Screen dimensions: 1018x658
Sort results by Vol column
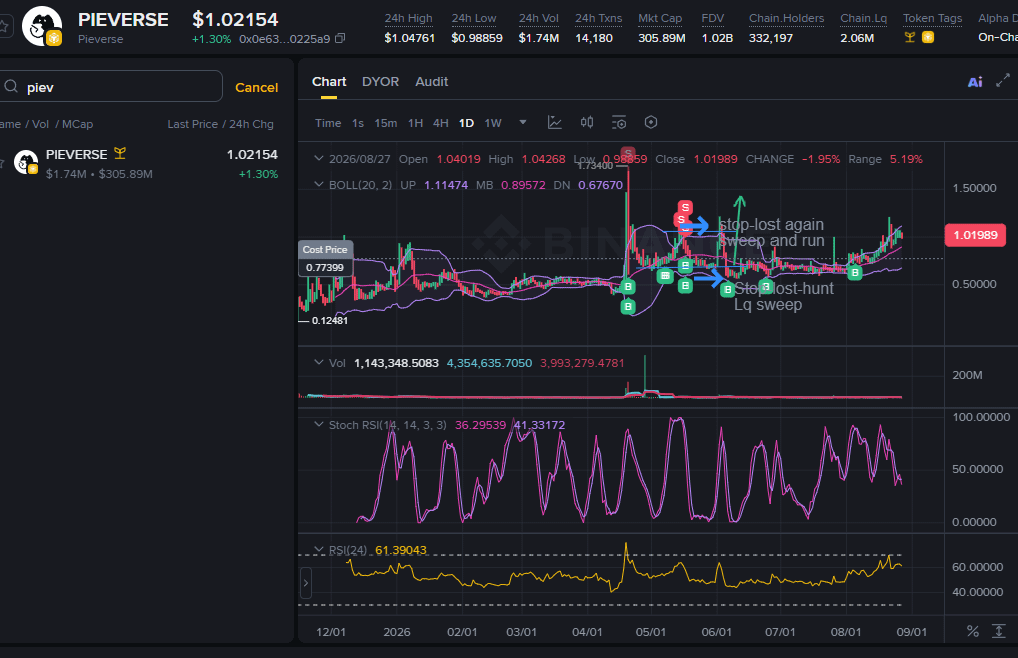coord(40,124)
